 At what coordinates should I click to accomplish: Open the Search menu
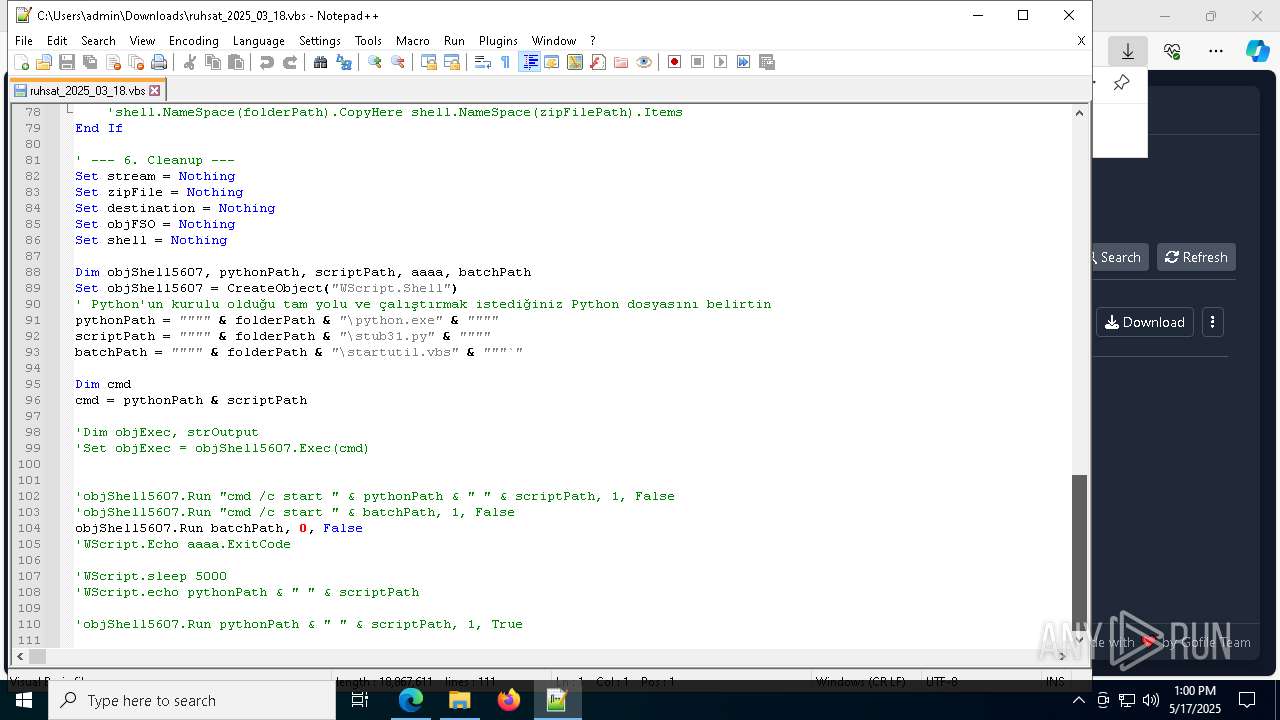click(98, 41)
